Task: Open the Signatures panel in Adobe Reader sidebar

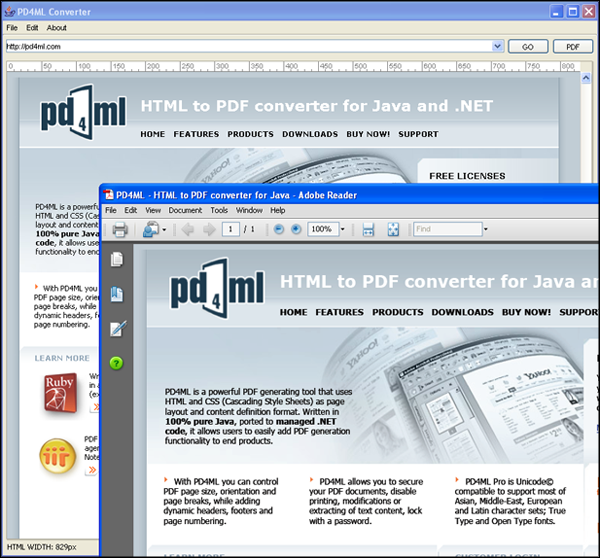Action: [x=118, y=329]
